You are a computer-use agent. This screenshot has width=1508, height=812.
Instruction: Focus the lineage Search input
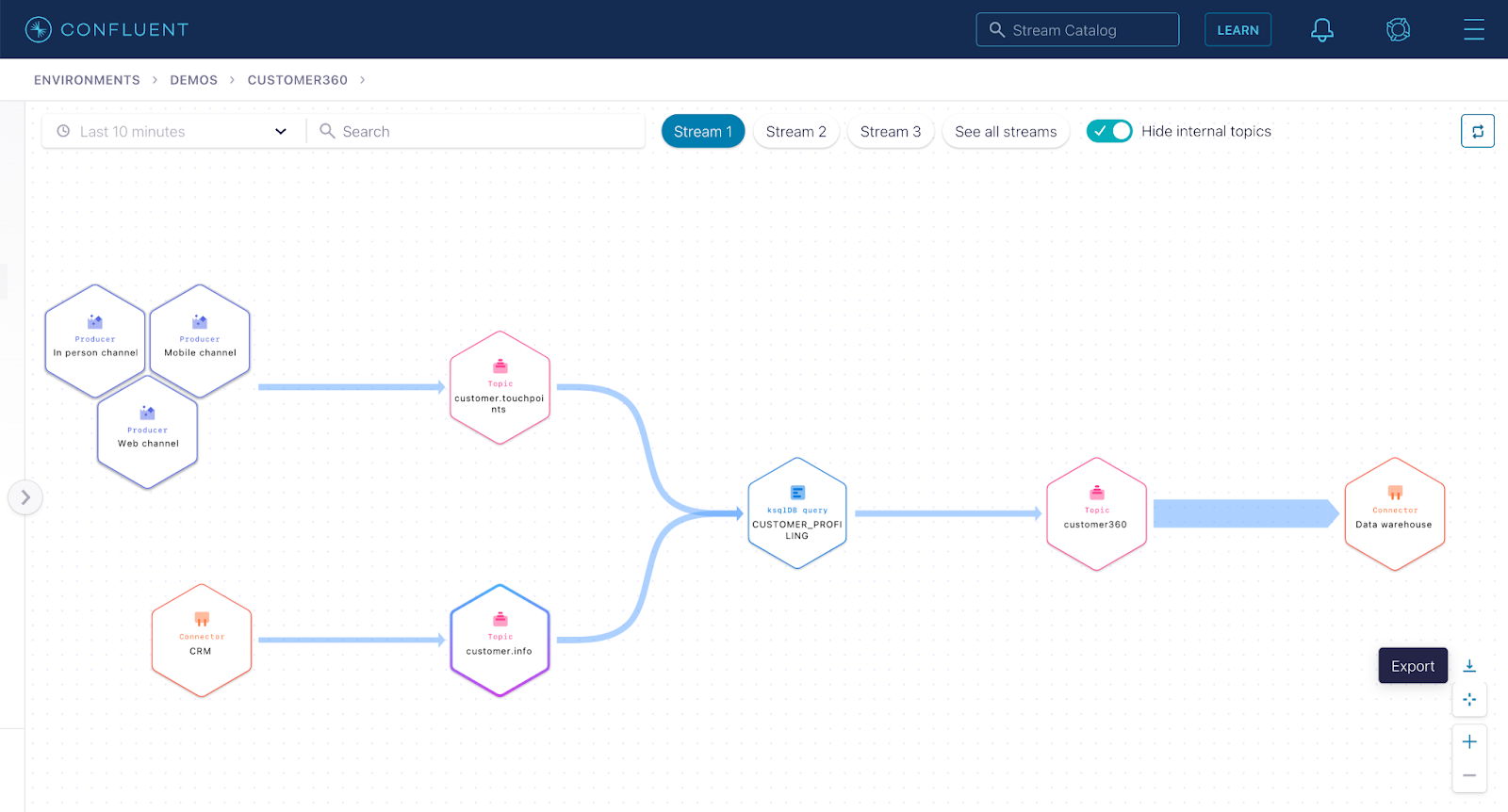point(476,131)
